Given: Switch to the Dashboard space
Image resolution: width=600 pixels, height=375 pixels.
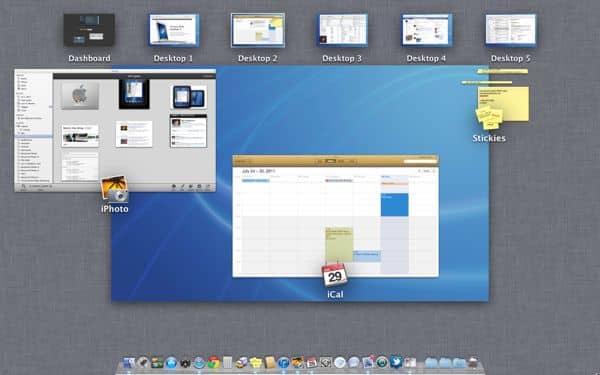Looking at the screenshot, I should (x=89, y=30).
